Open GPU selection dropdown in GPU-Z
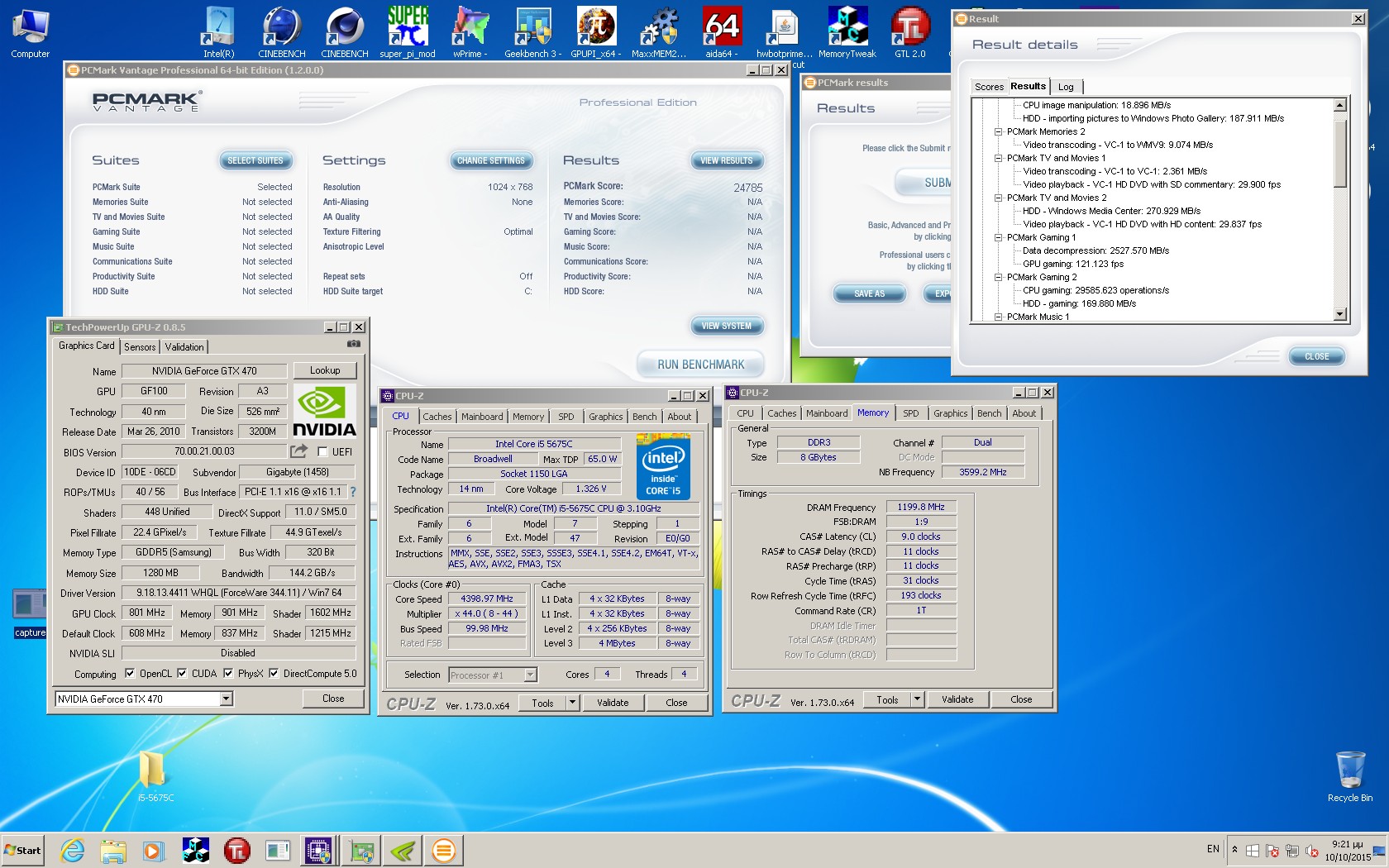This screenshot has height=868, width=1389. pos(226,699)
